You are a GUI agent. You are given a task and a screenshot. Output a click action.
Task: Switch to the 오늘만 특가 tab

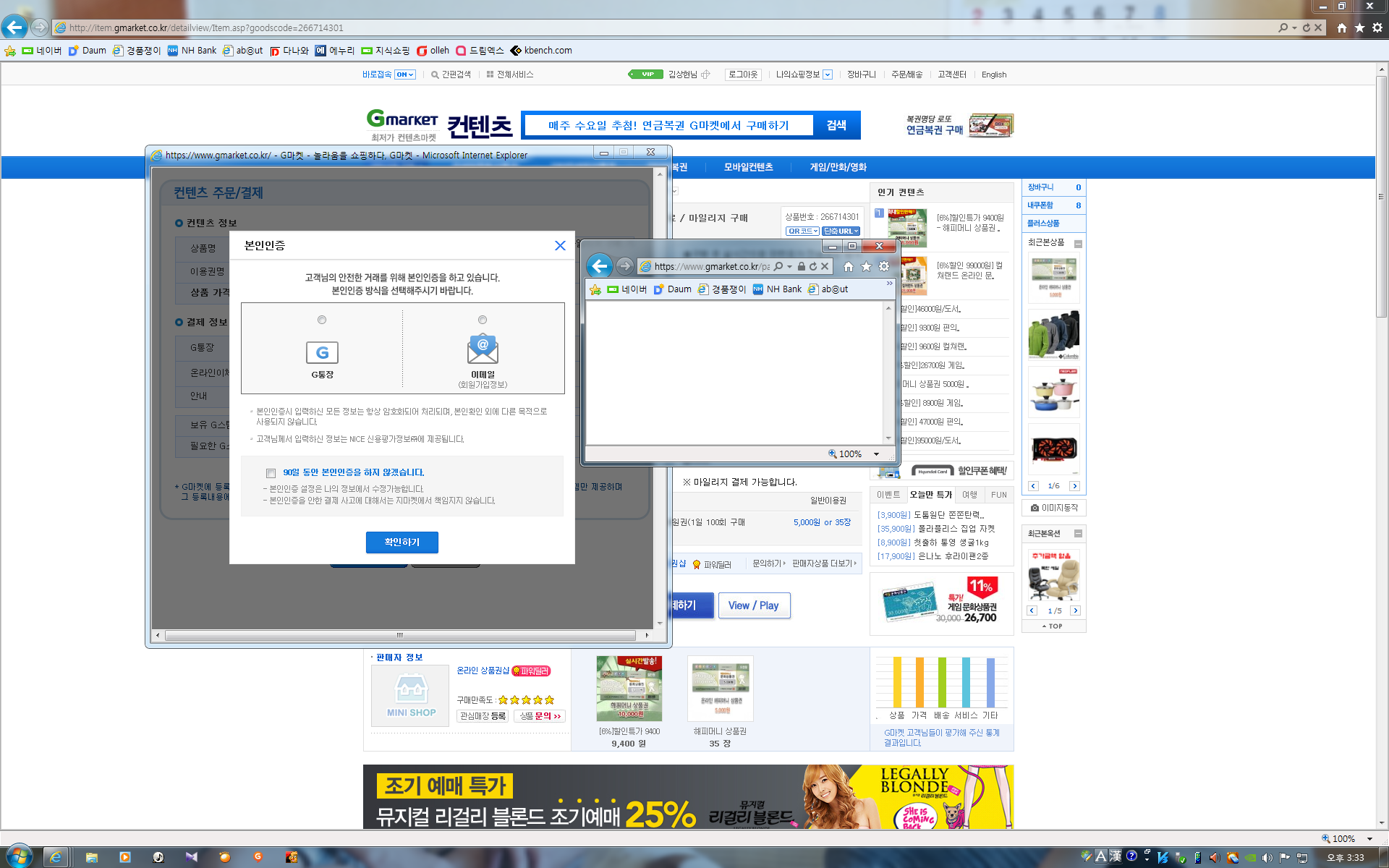930,495
